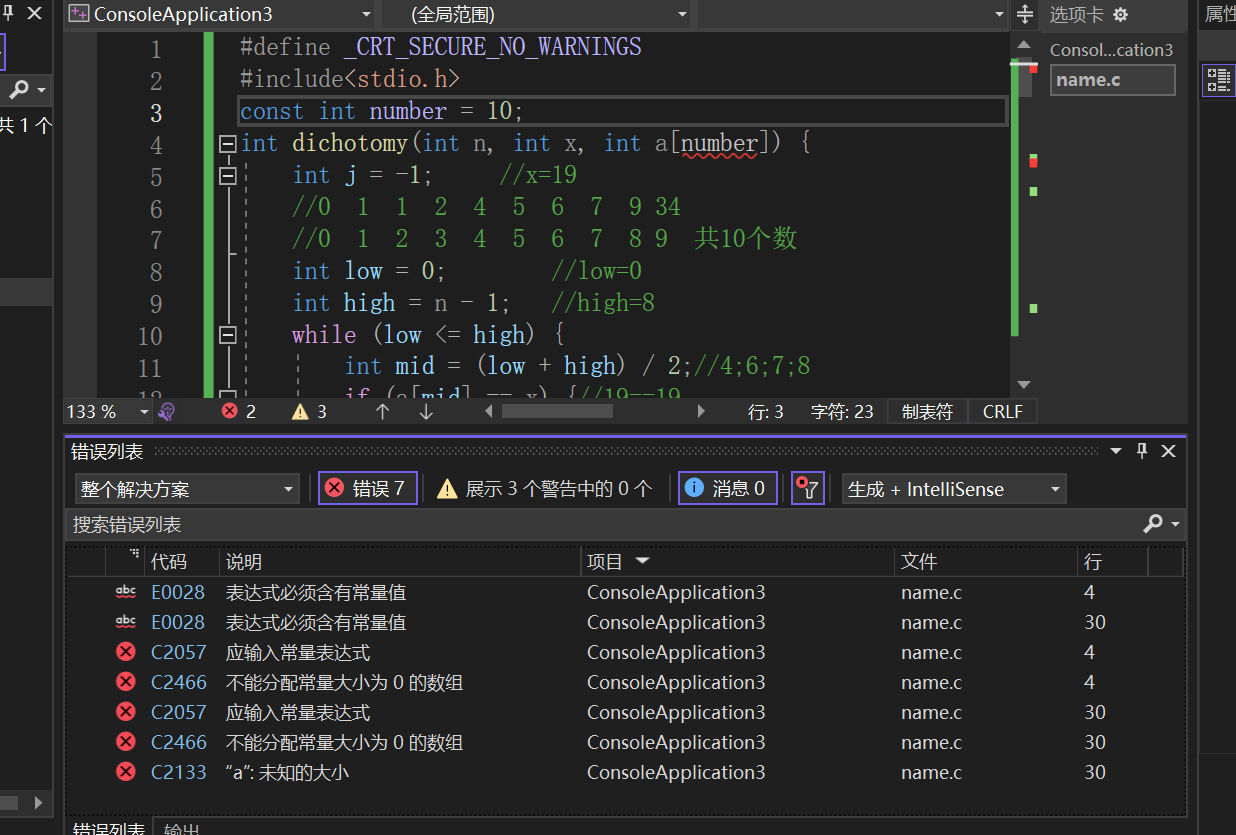Open C2466 code link for line 4
The width and height of the screenshot is (1236, 835).
point(179,682)
